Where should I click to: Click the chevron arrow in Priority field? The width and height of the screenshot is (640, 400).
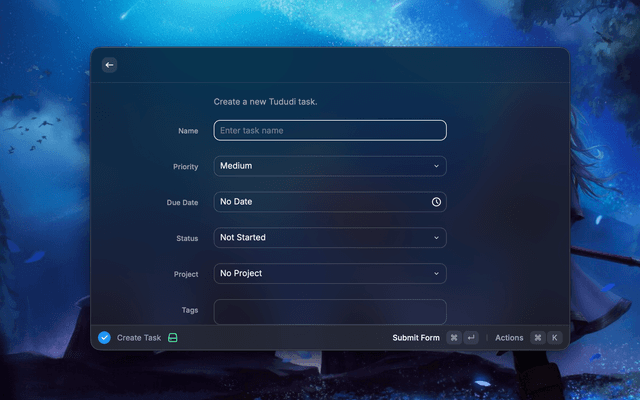436,166
